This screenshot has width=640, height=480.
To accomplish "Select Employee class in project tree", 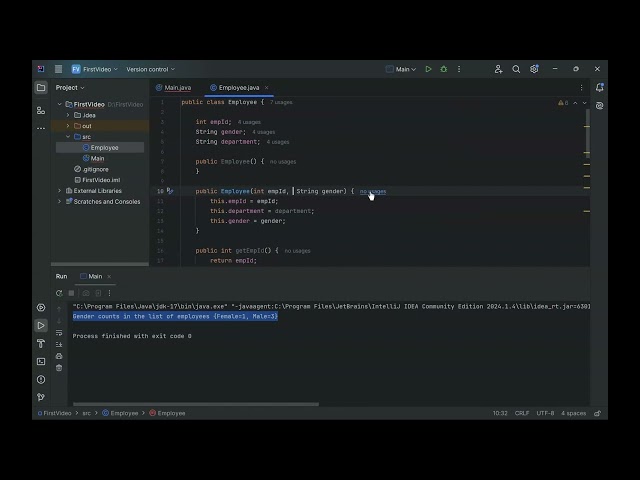I will pyautogui.click(x=100, y=147).
